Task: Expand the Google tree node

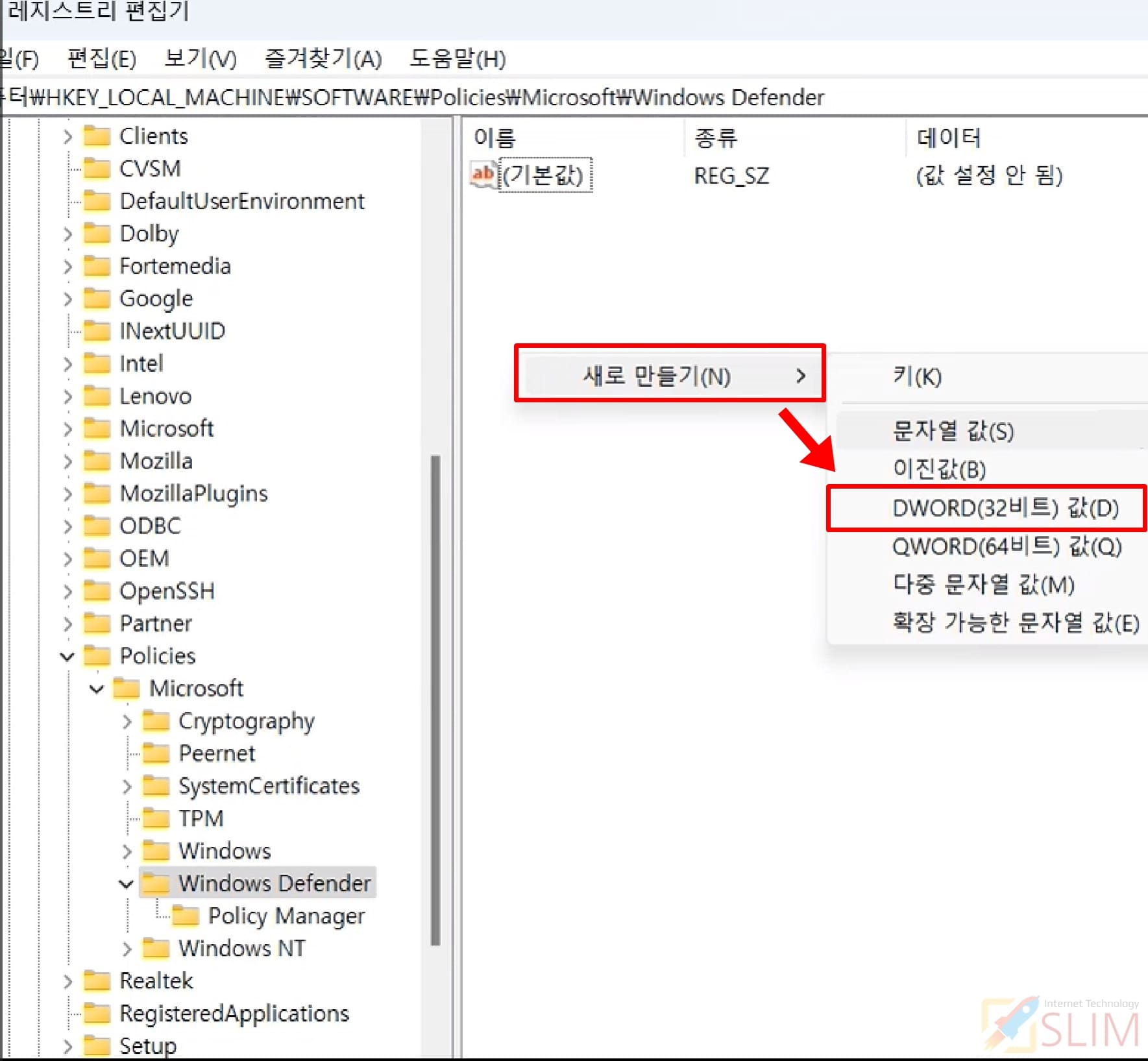Action: (67, 299)
